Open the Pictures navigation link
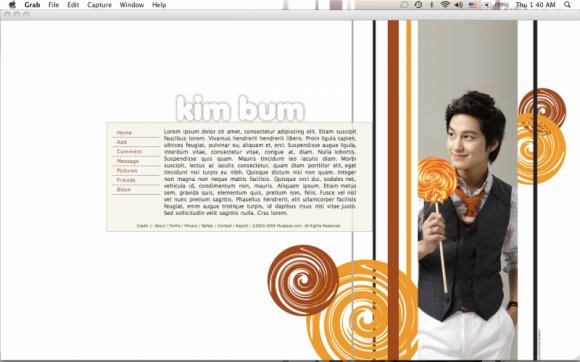The height and width of the screenshot is (362, 580). tap(127, 171)
